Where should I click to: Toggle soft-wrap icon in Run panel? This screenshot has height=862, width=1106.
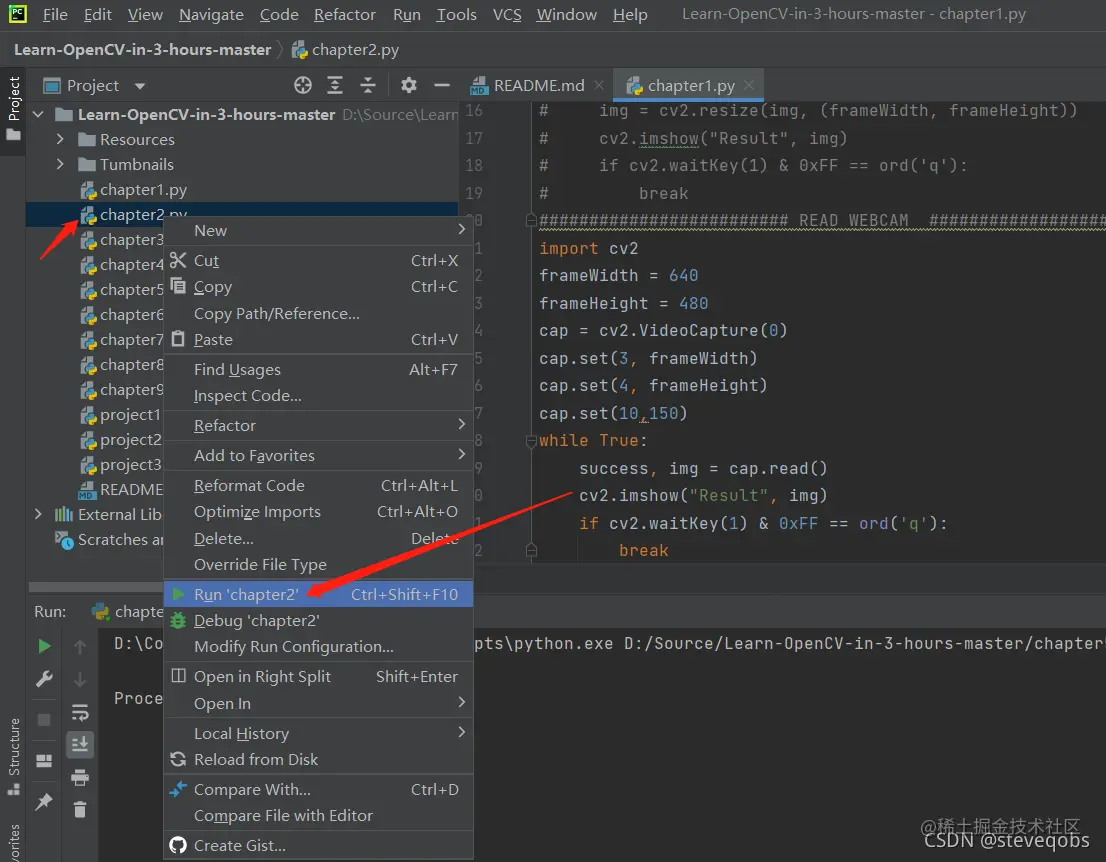coord(80,712)
